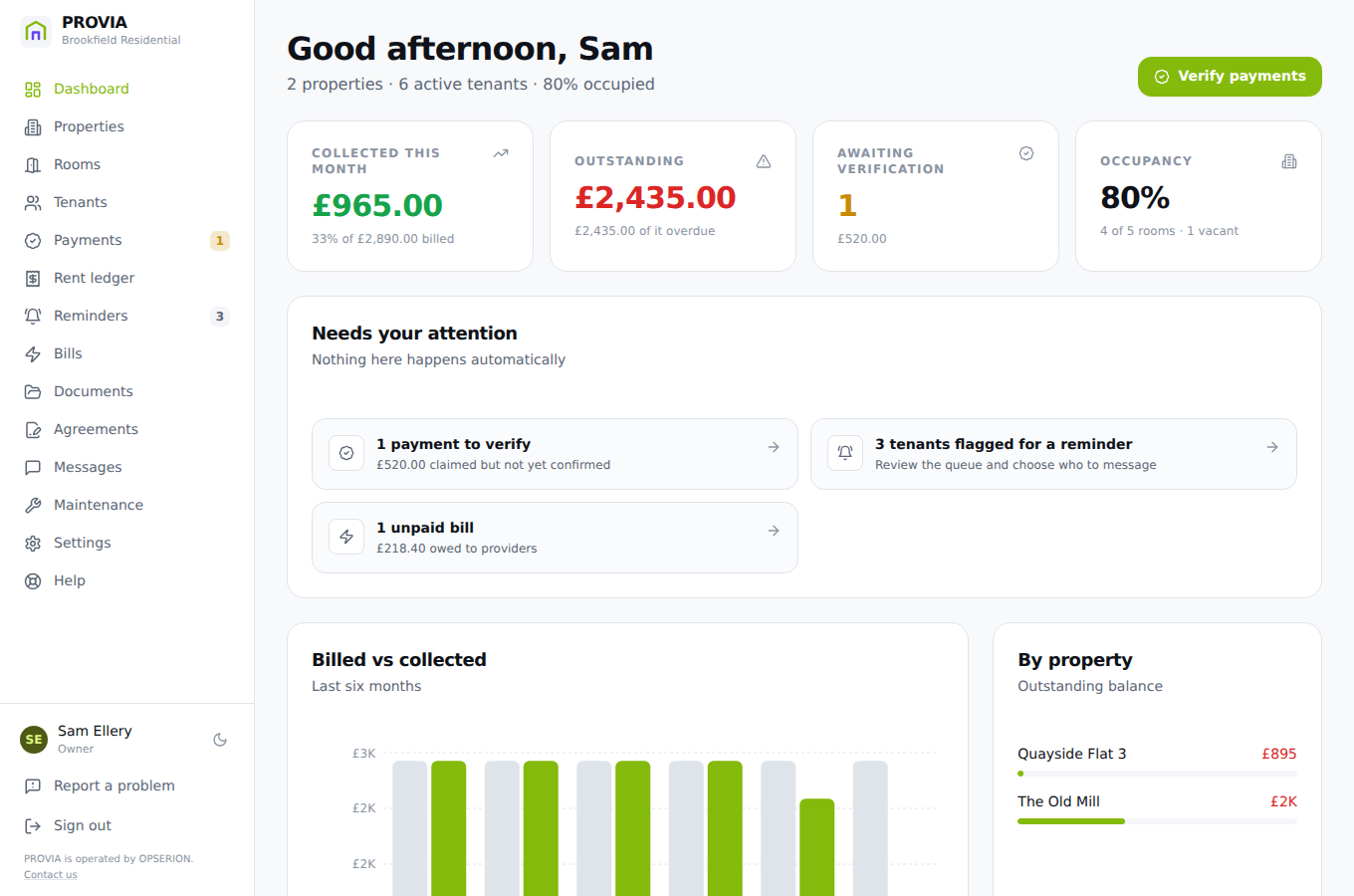The image size is (1354, 896).
Task: Click the Messages speech bubble icon
Action: (33, 468)
